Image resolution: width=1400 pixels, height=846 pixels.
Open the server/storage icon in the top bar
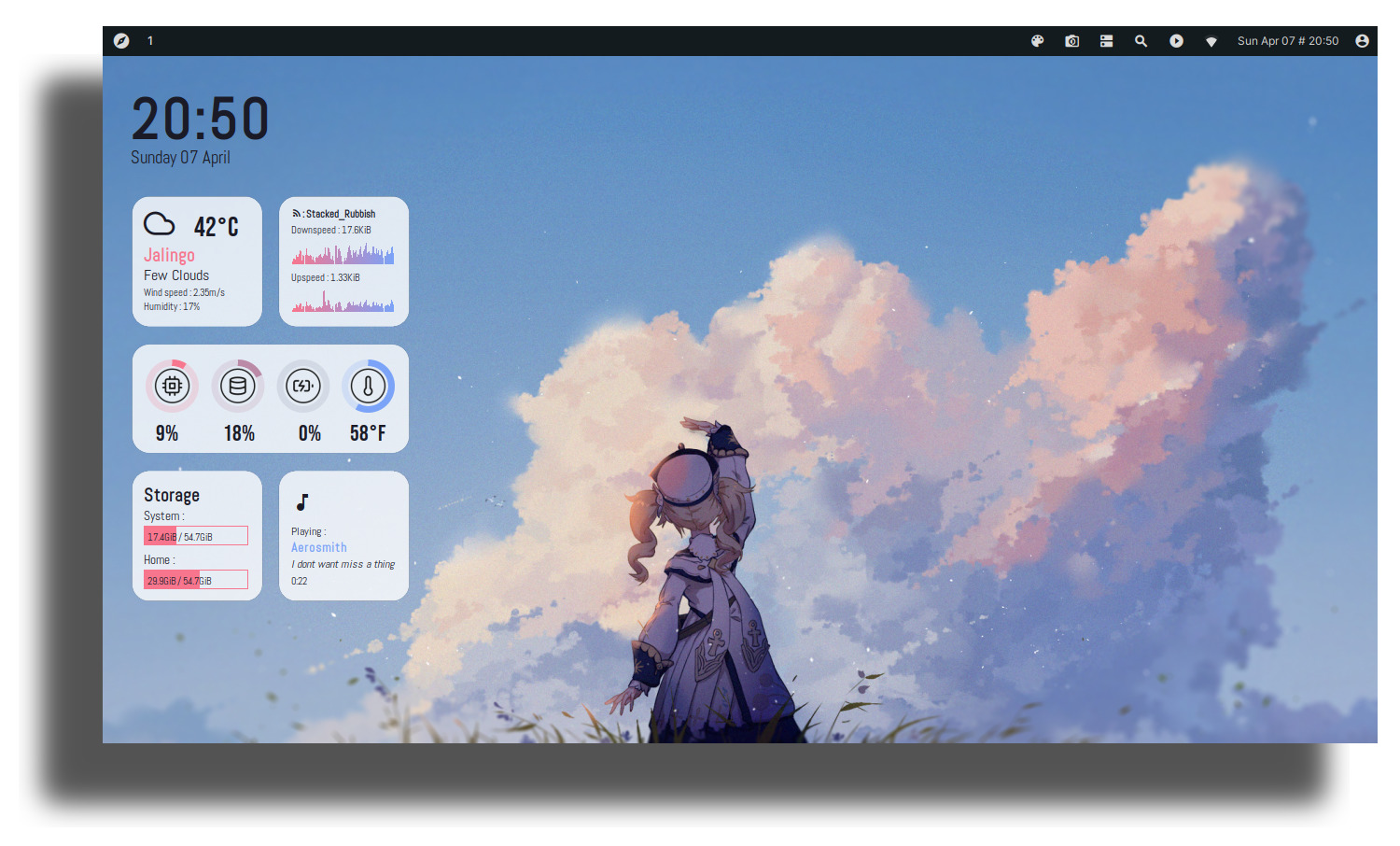1106,41
